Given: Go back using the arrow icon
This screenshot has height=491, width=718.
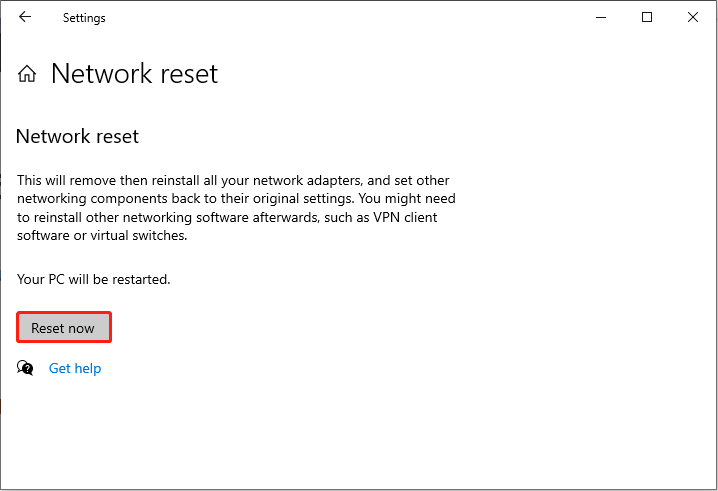Looking at the screenshot, I should point(25,17).
